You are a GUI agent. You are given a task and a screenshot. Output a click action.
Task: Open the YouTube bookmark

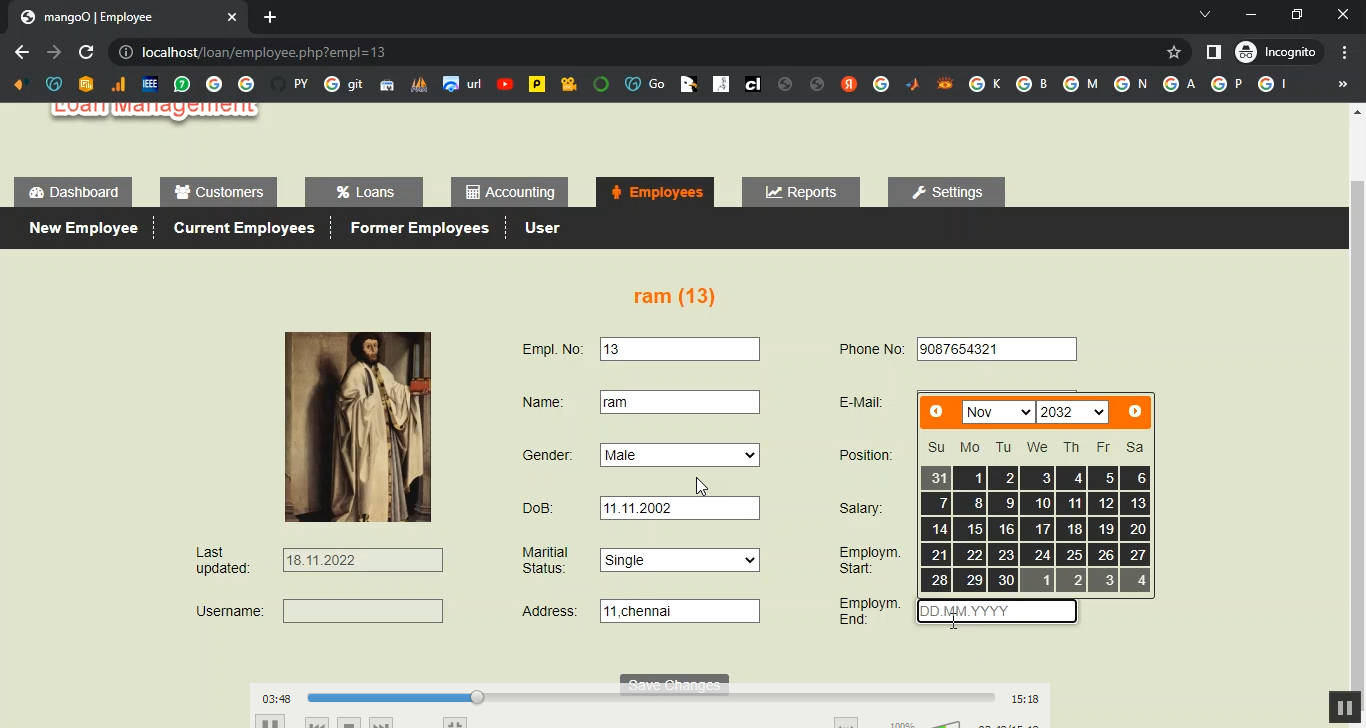click(505, 84)
